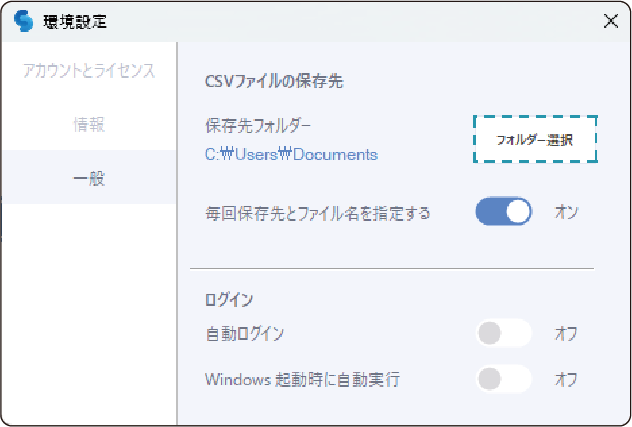Click the オフ text beside 自動ログイン

566,333
